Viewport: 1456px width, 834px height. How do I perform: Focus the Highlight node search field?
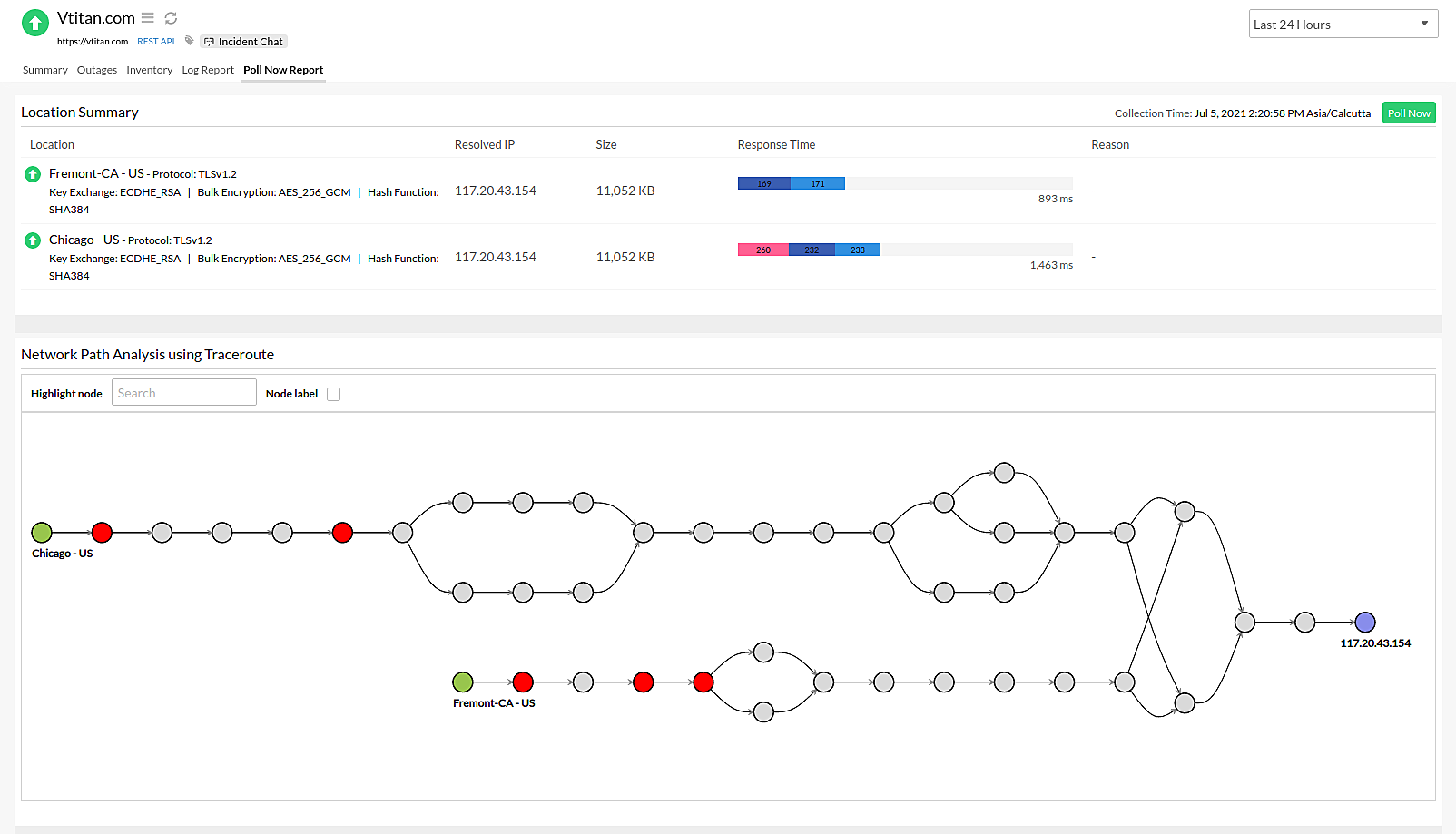pos(184,393)
